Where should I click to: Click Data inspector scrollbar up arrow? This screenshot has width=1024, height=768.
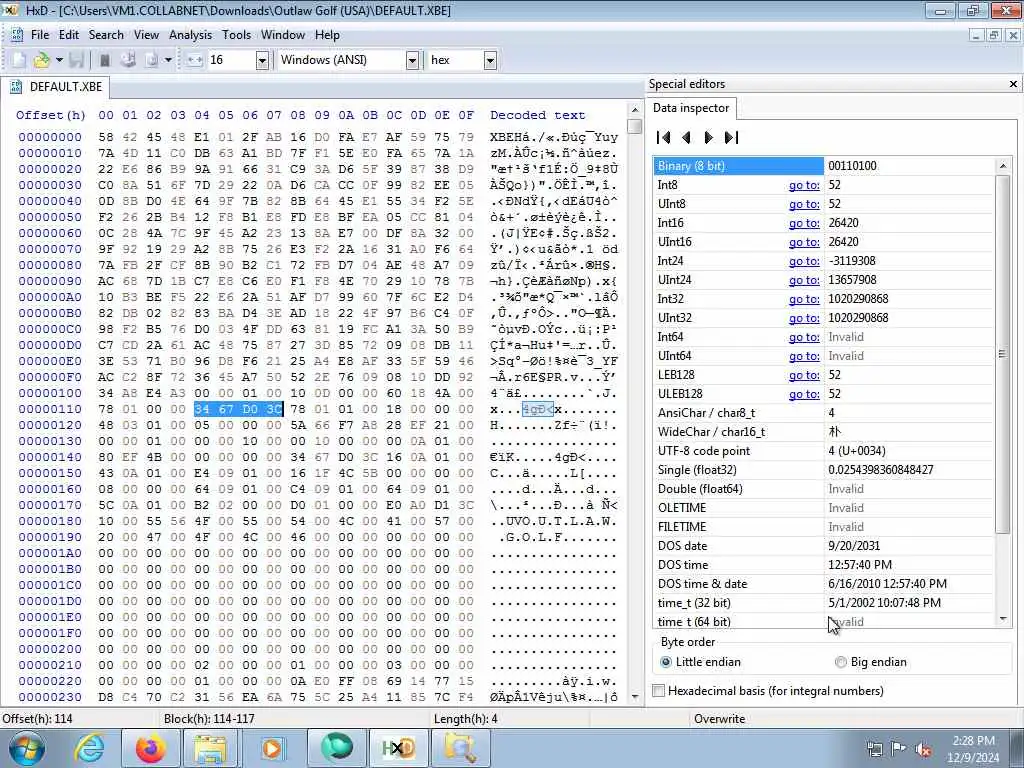pyautogui.click(x=1003, y=166)
